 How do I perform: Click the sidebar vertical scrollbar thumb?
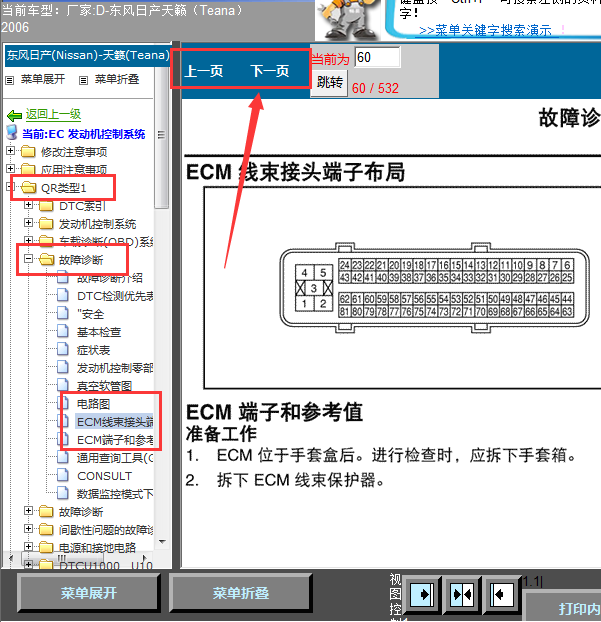pos(161,137)
